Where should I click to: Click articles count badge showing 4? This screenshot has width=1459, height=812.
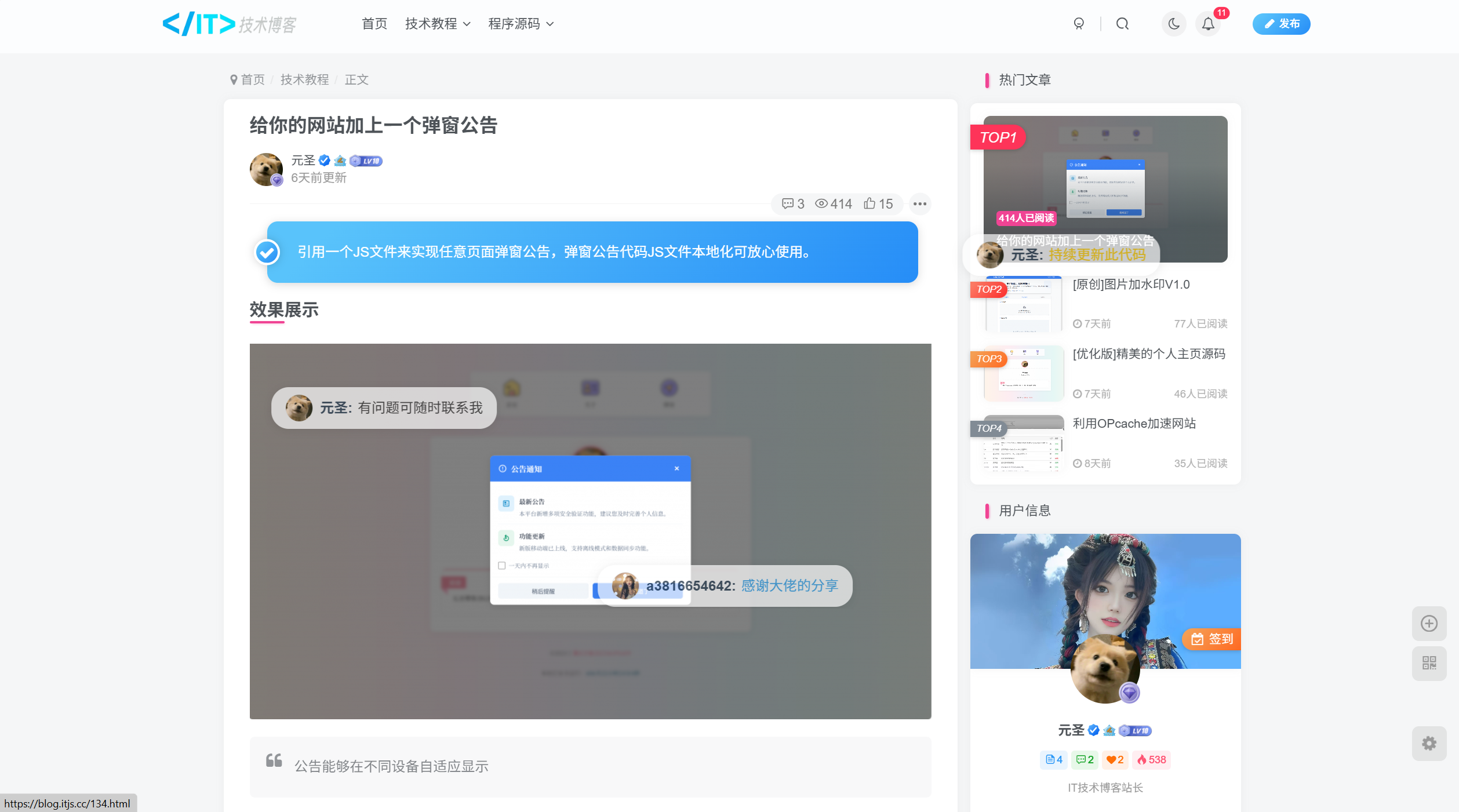1054,760
